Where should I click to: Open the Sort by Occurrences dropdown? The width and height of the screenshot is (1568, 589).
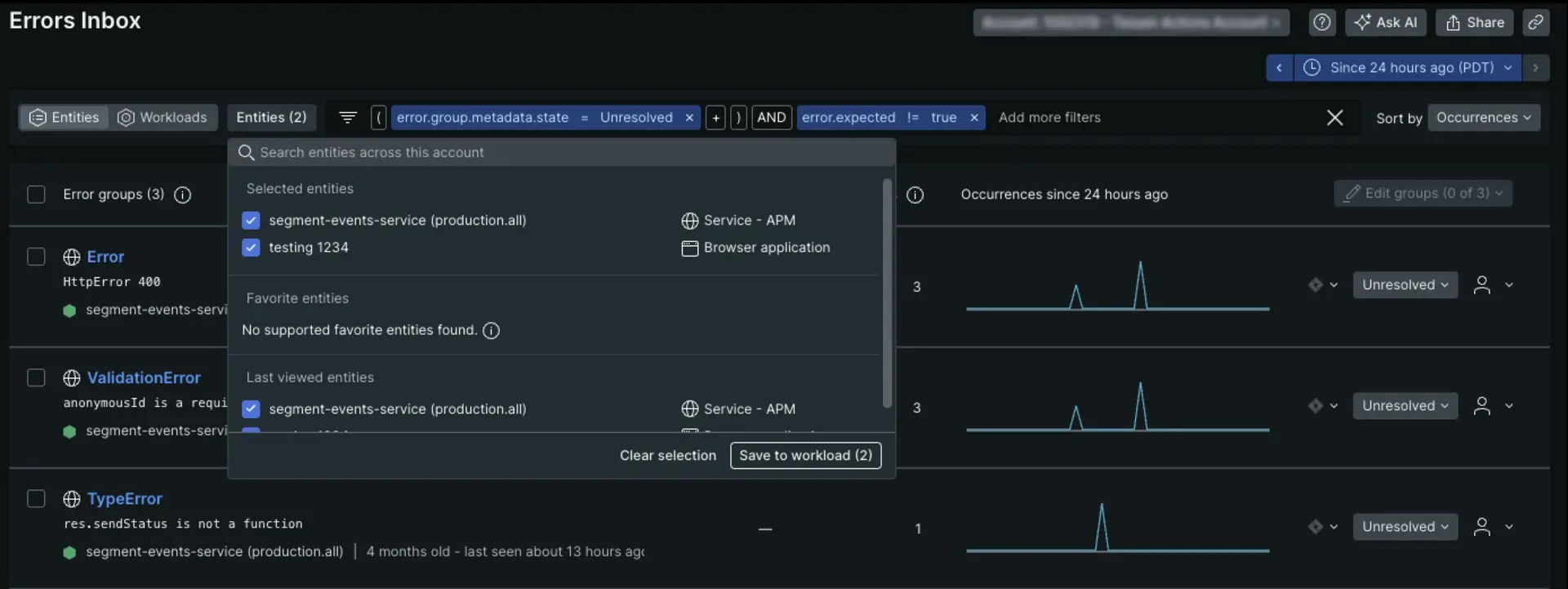click(1483, 118)
